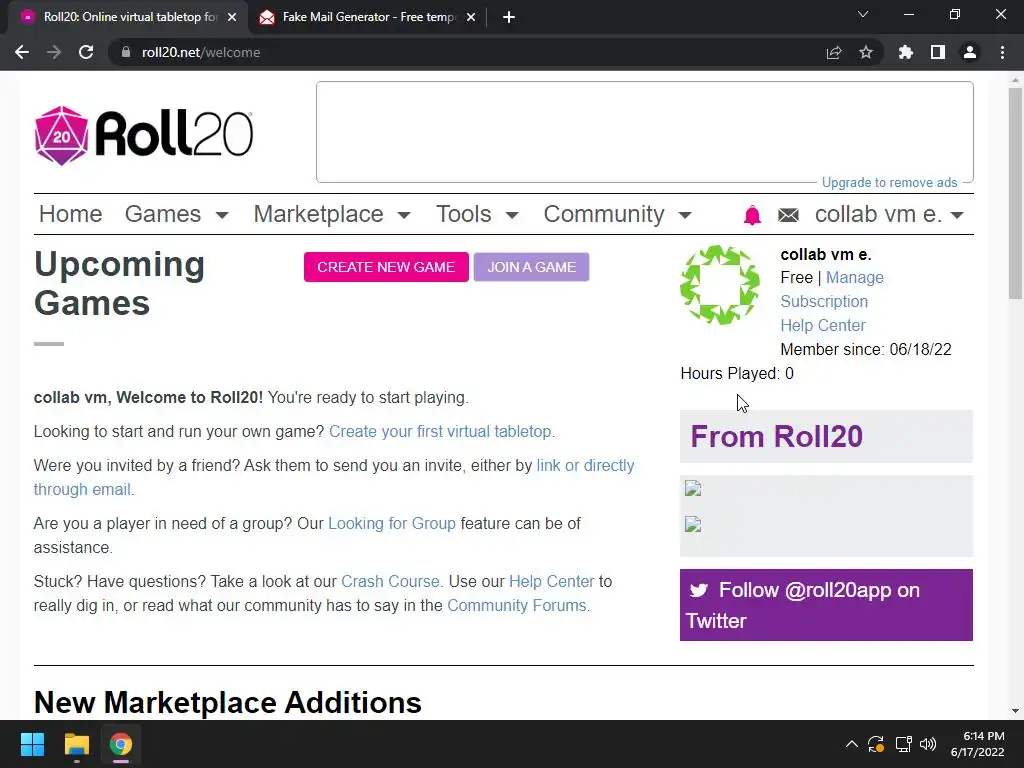1024x768 pixels.
Task: Click the vertical page scrollbar thumb
Action: [1015, 193]
